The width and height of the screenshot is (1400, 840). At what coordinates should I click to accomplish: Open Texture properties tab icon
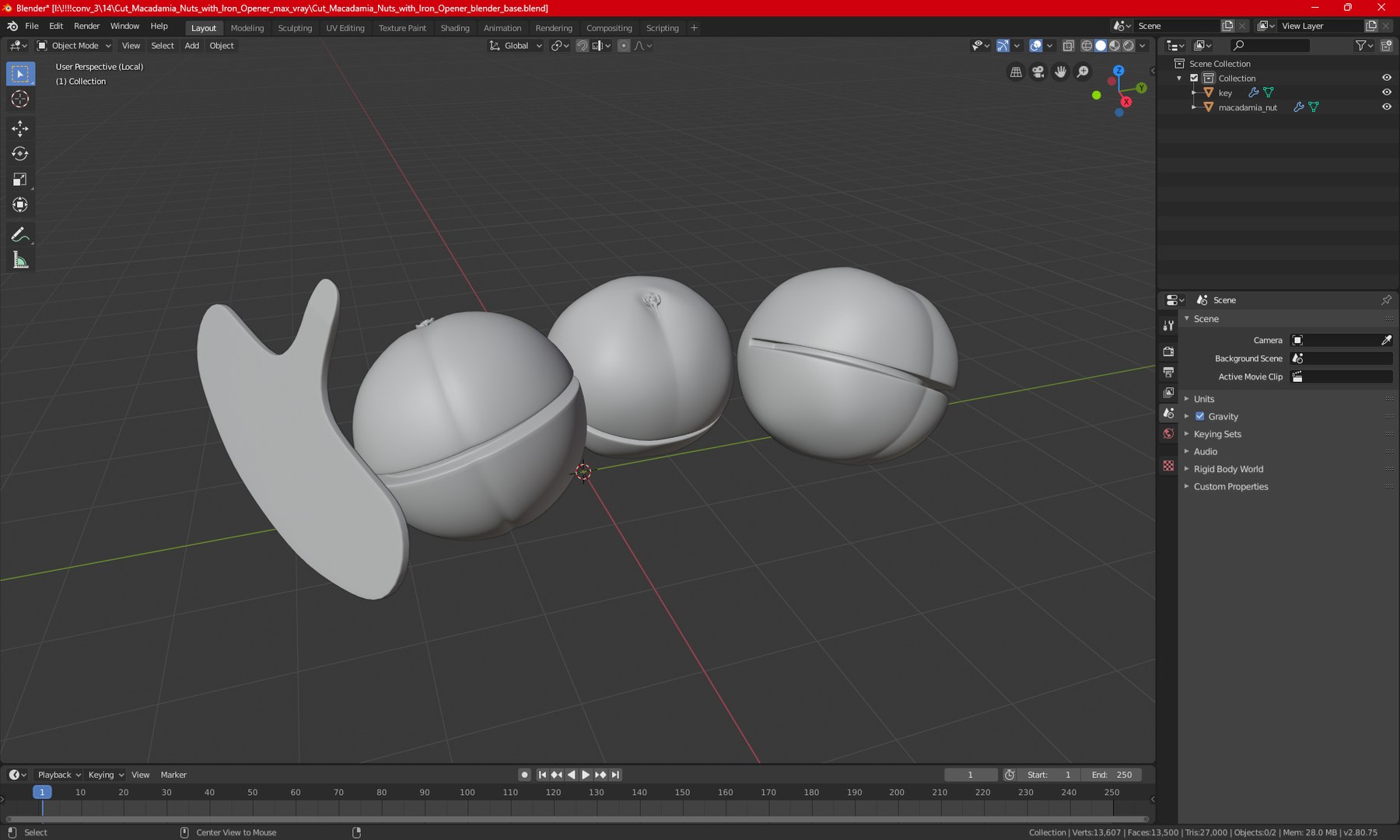point(1168,465)
